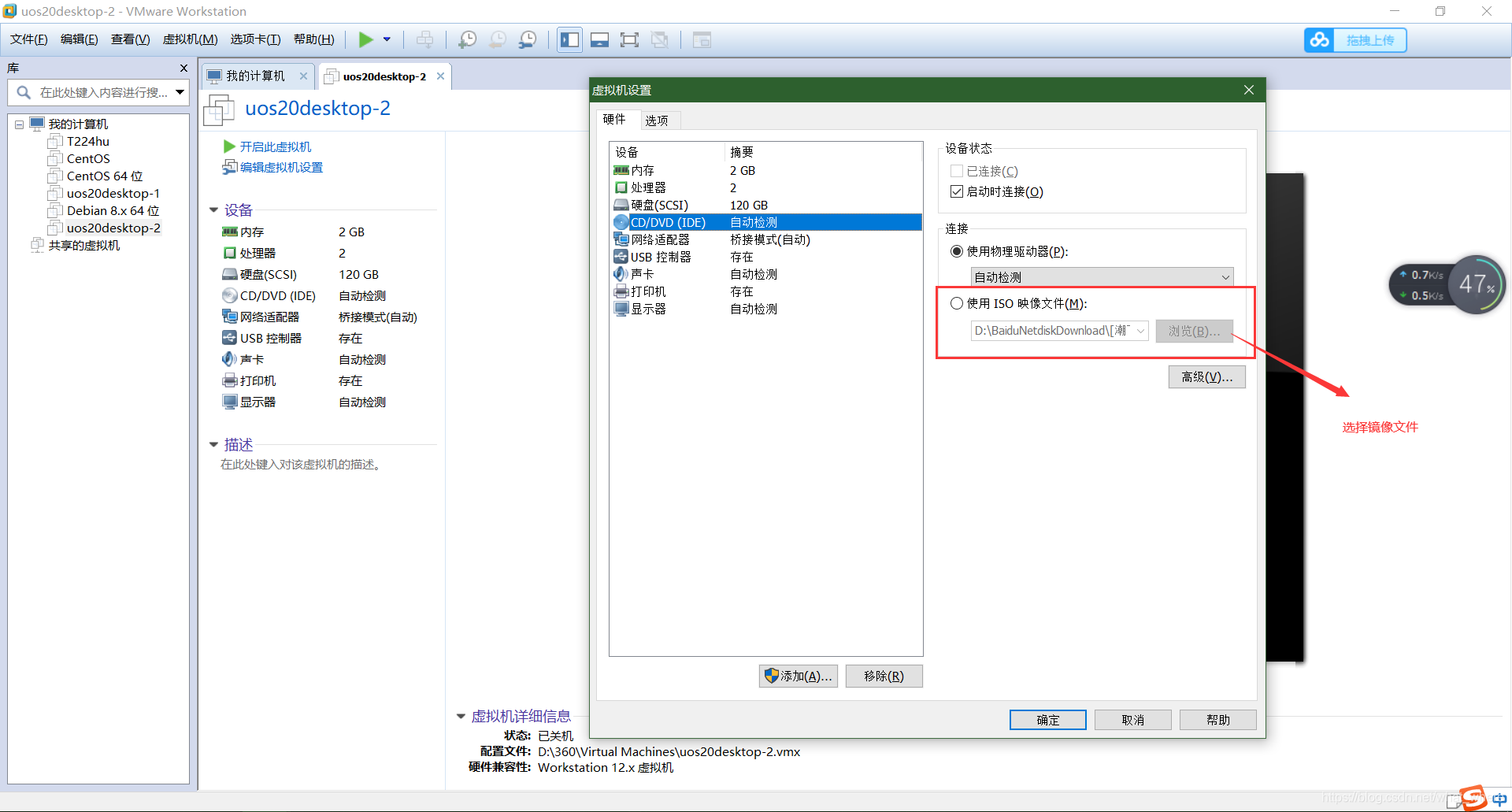Image resolution: width=1512 pixels, height=812 pixels.
Task: Click the 声卡 icon in main devices list
Action: click(x=230, y=360)
